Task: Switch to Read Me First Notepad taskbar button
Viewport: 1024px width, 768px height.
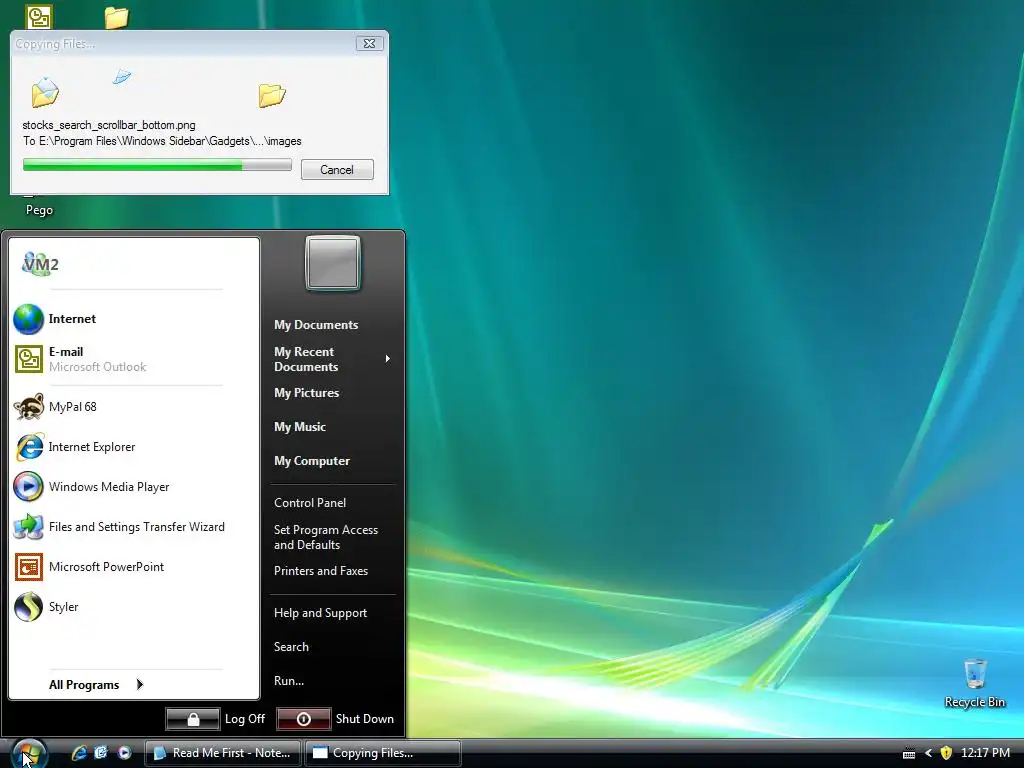Action: (x=223, y=753)
